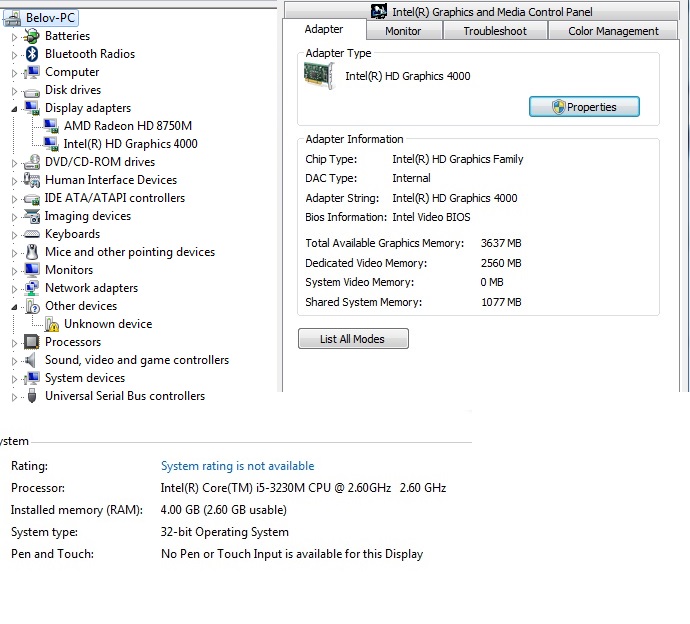
Task: Click the Belov-PC computer icon
Action: pos(12,18)
